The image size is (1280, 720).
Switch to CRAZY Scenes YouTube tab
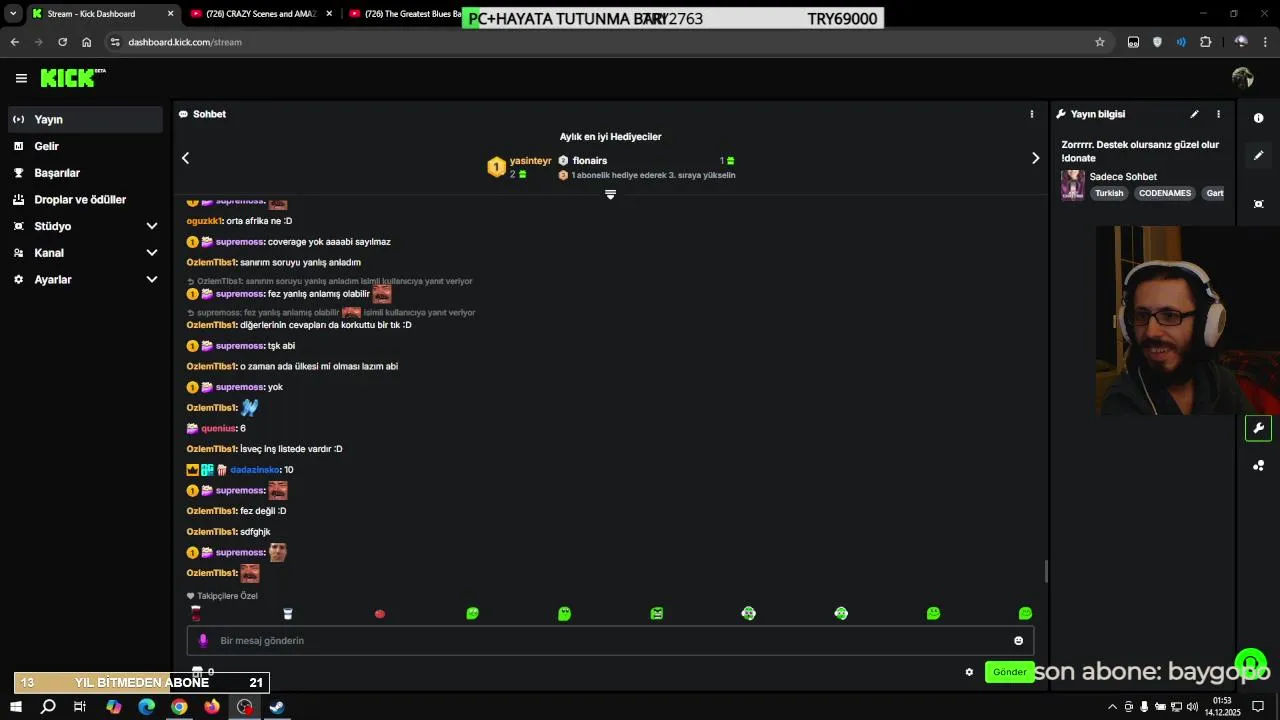pos(262,14)
